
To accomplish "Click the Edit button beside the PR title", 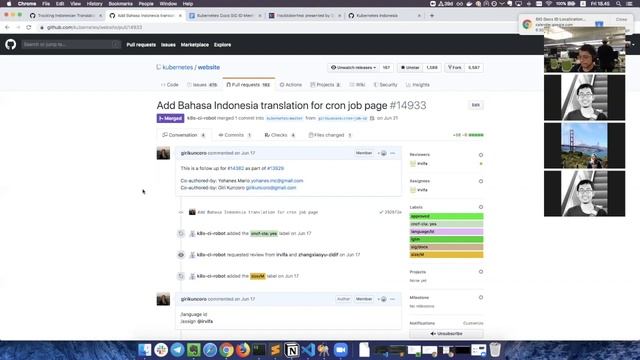I will [x=476, y=105].
